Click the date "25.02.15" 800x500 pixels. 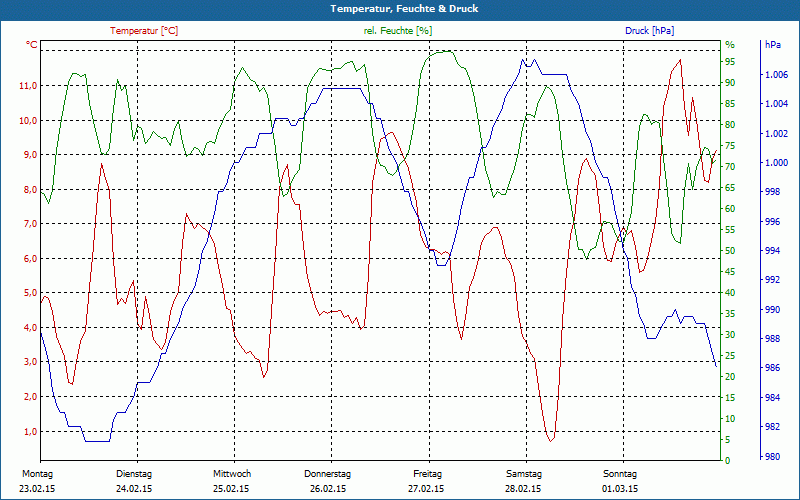231,489
